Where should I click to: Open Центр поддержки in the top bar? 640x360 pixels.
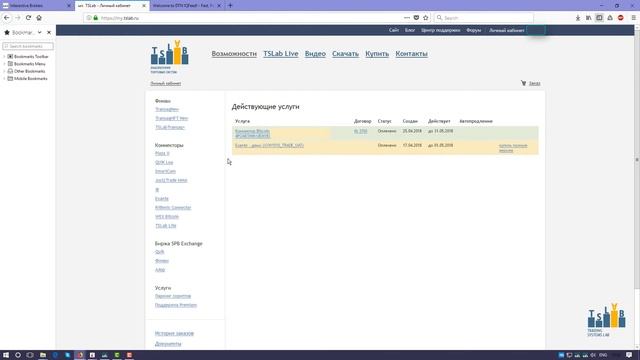440,30
